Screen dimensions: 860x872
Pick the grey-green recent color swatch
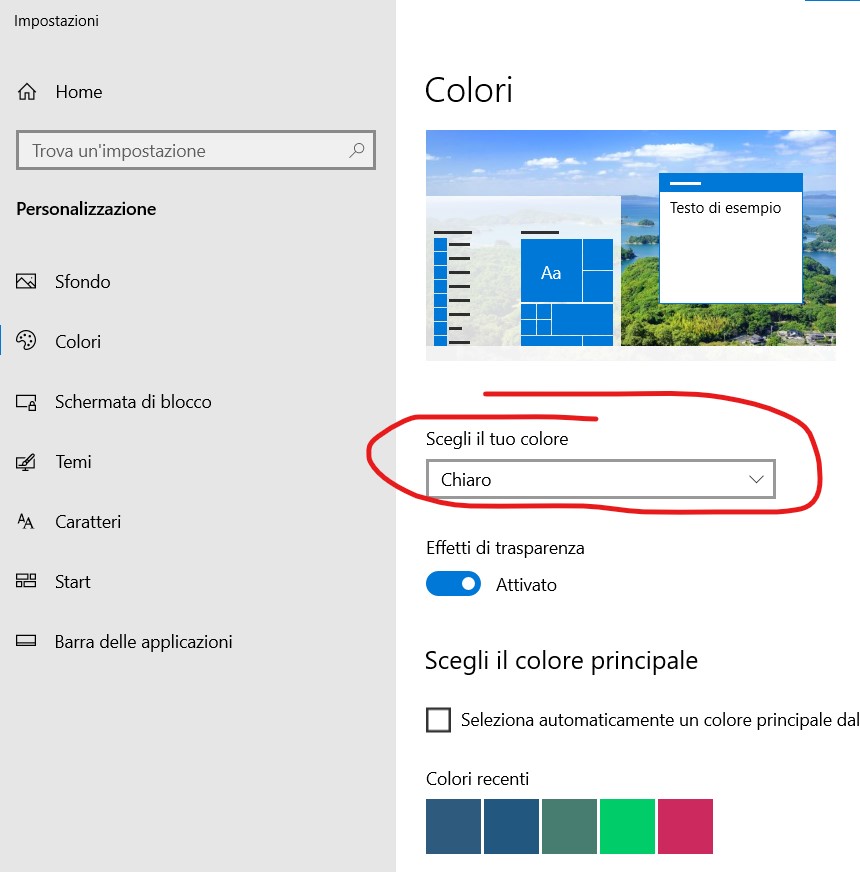pos(569,826)
